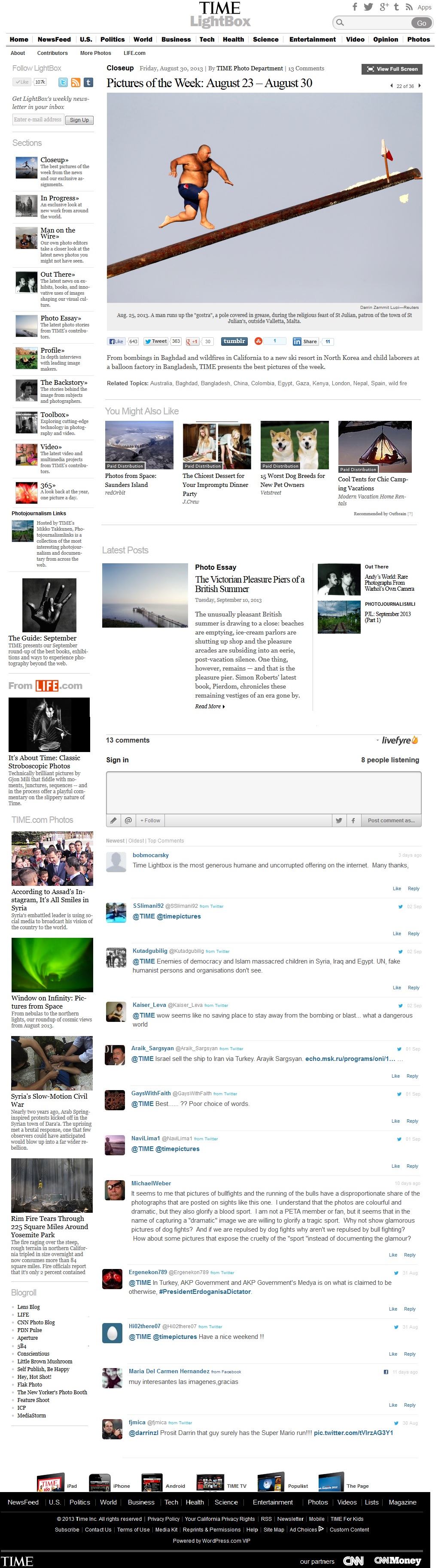
Task: Toggle Follow on the comment thread
Action: [x=150, y=820]
